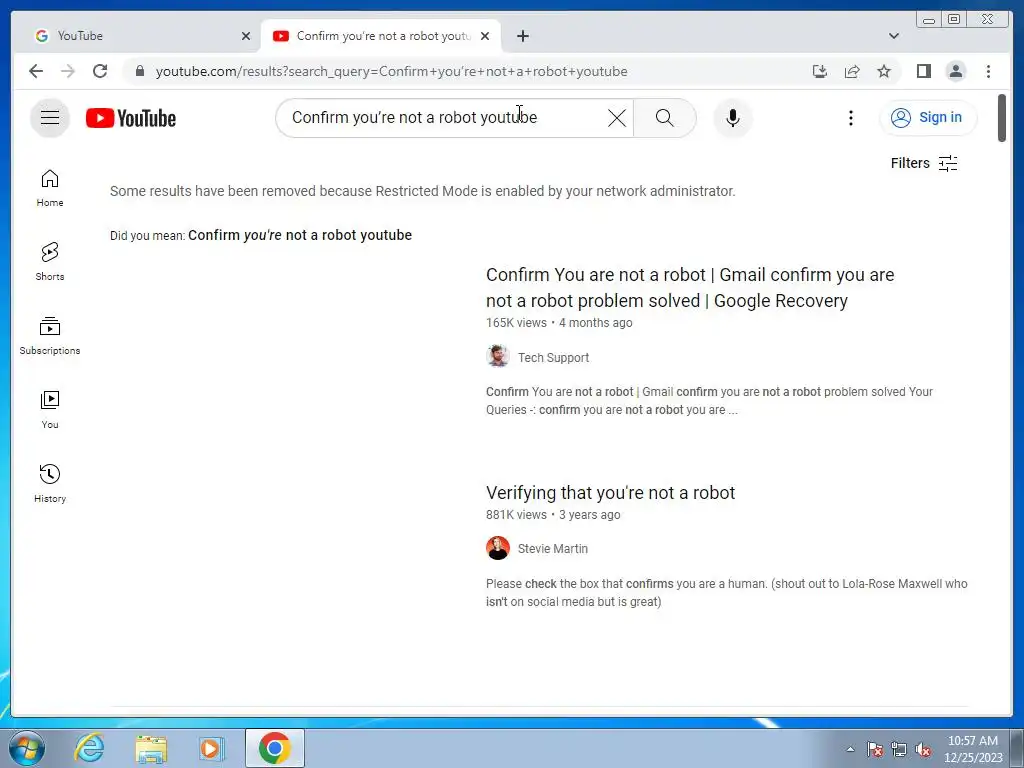Show hidden tray icons arrow
The image size is (1024, 768).
(x=850, y=749)
